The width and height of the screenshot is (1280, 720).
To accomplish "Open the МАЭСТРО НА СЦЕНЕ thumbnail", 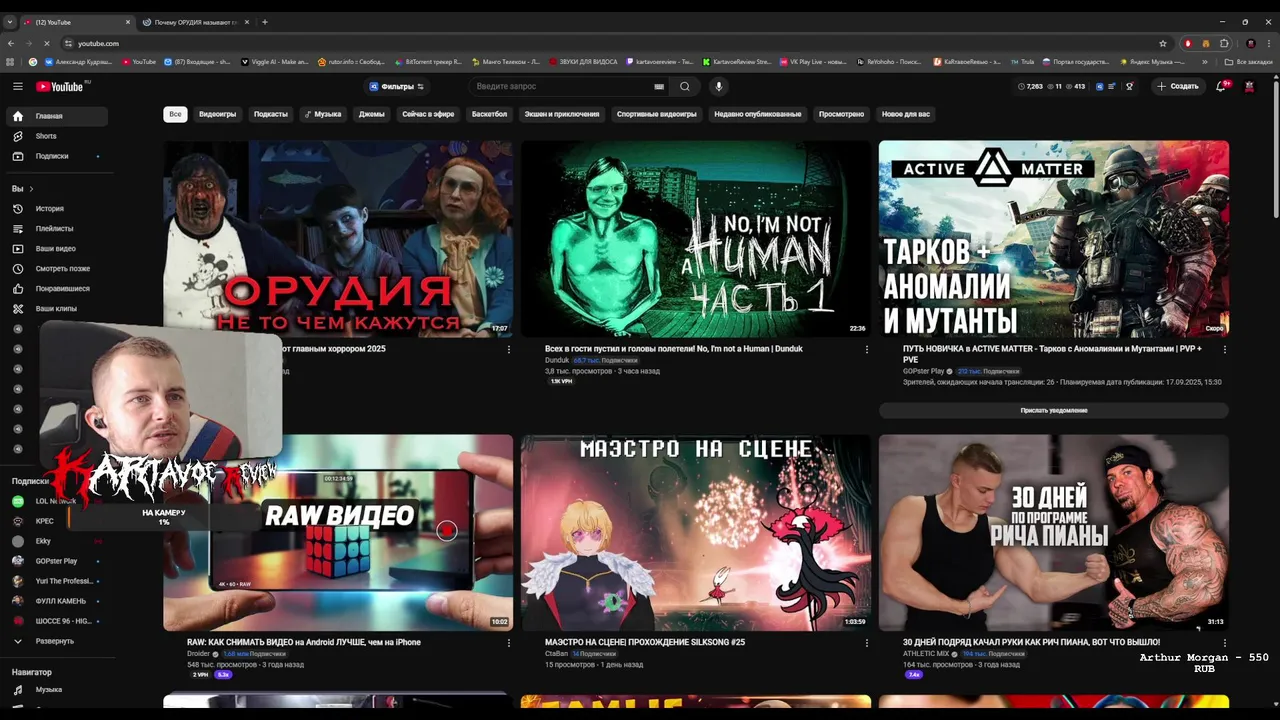I will click(x=696, y=533).
